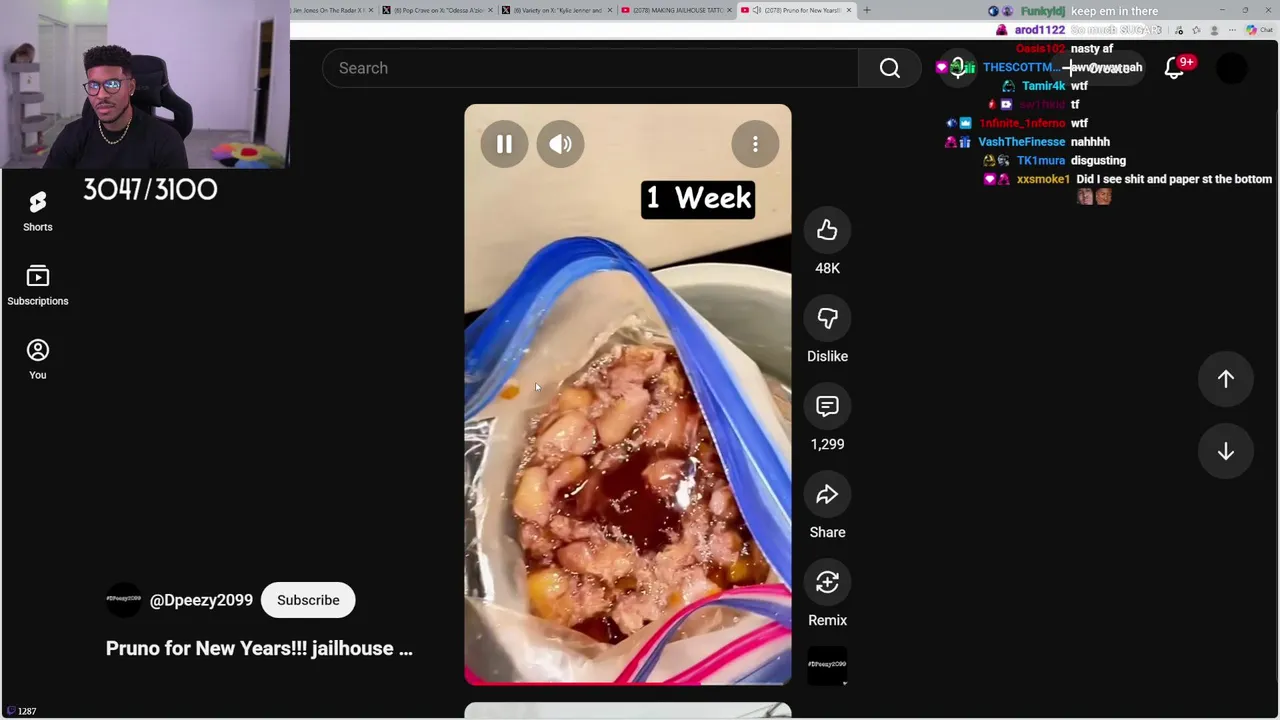Open the Short title 'Pruno for New Years!!!'
Viewport: 1280px width, 720px height.
[x=259, y=648]
